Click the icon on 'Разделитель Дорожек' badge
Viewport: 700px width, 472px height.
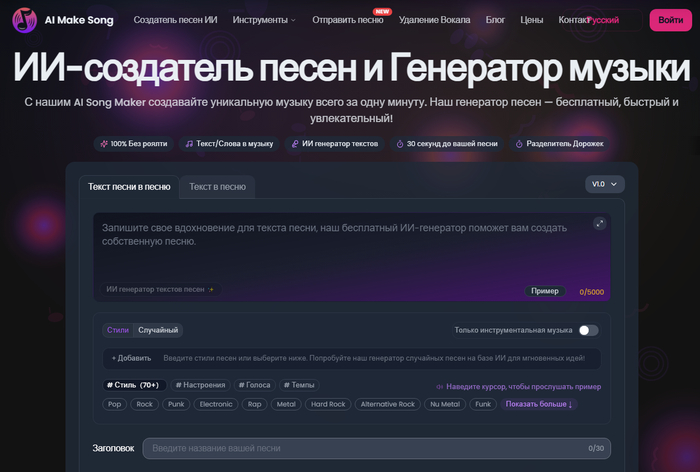click(x=519, y=144)
